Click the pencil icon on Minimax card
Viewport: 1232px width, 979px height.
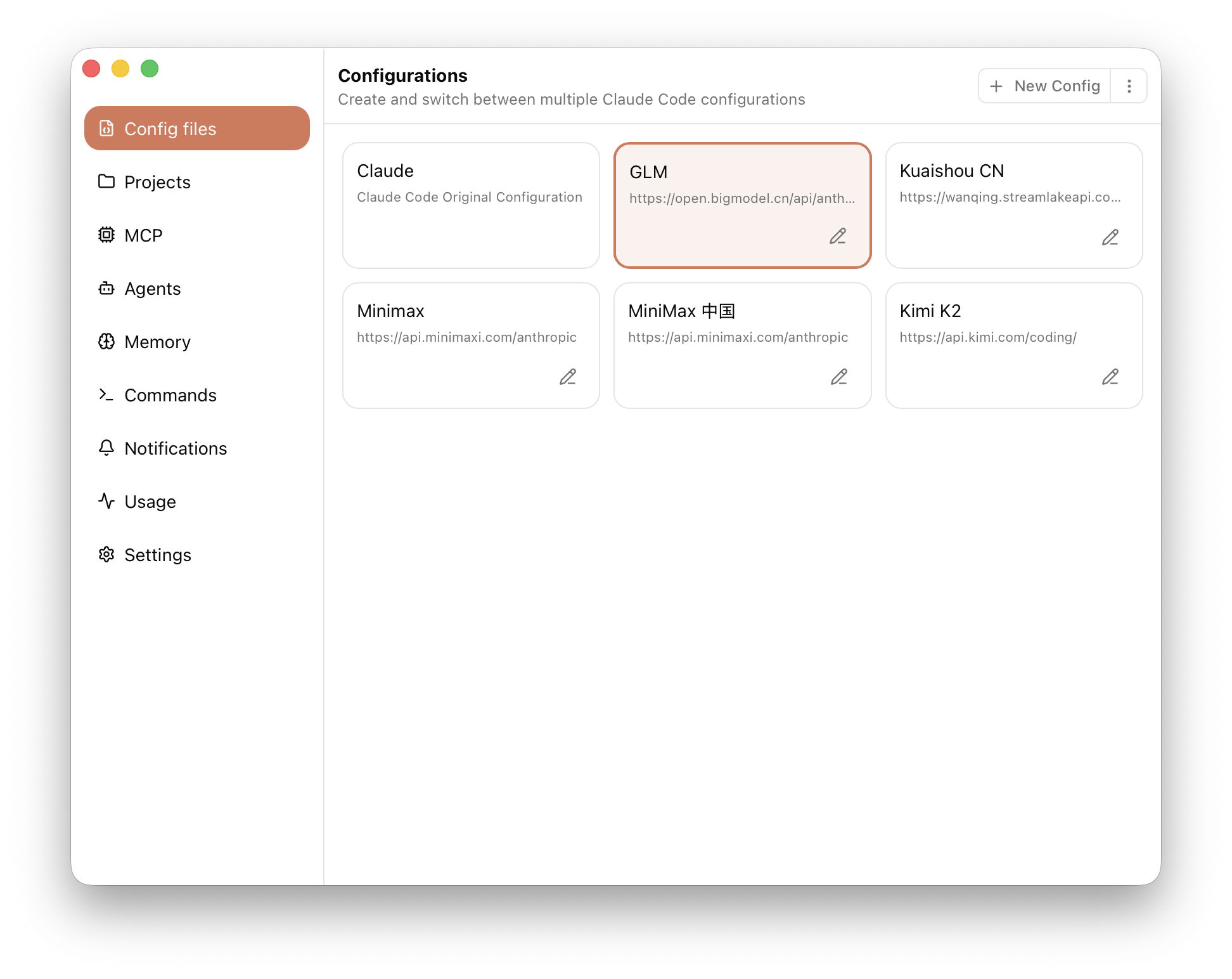point(567,377)
